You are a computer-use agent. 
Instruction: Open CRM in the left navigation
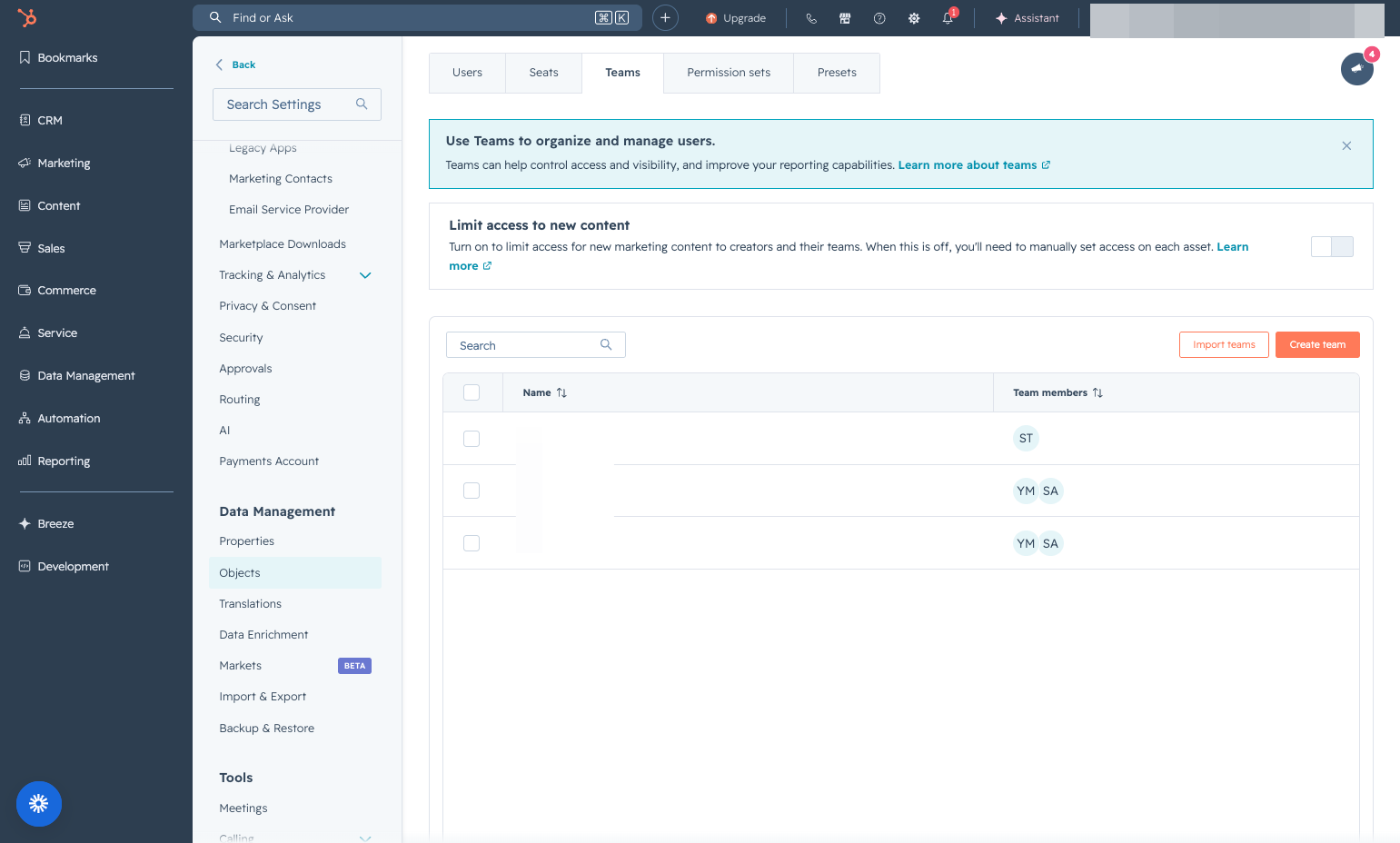[x=41, y=120]
